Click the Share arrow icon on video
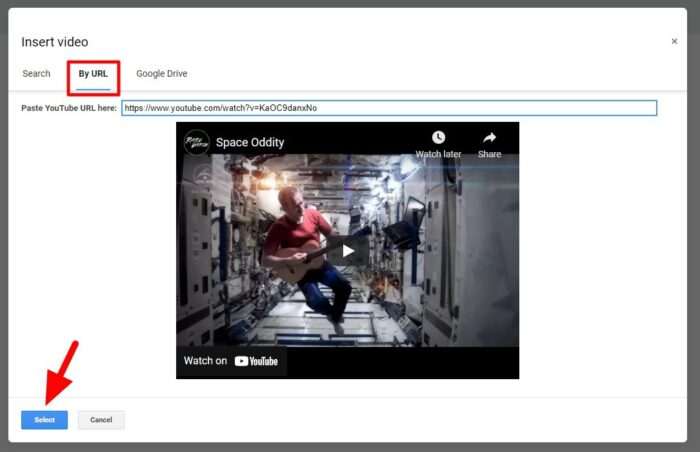 tap(489, 137)
